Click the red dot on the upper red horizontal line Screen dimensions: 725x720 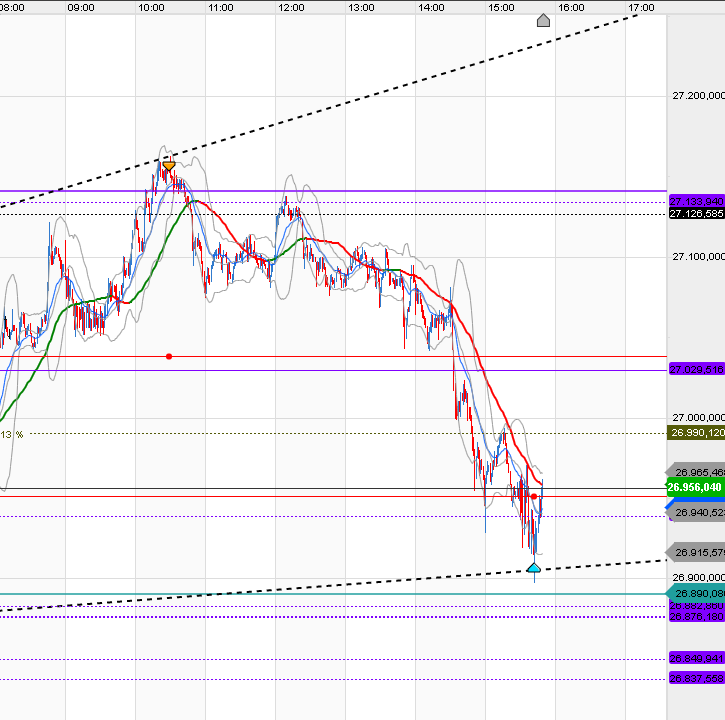click(169, 356)
